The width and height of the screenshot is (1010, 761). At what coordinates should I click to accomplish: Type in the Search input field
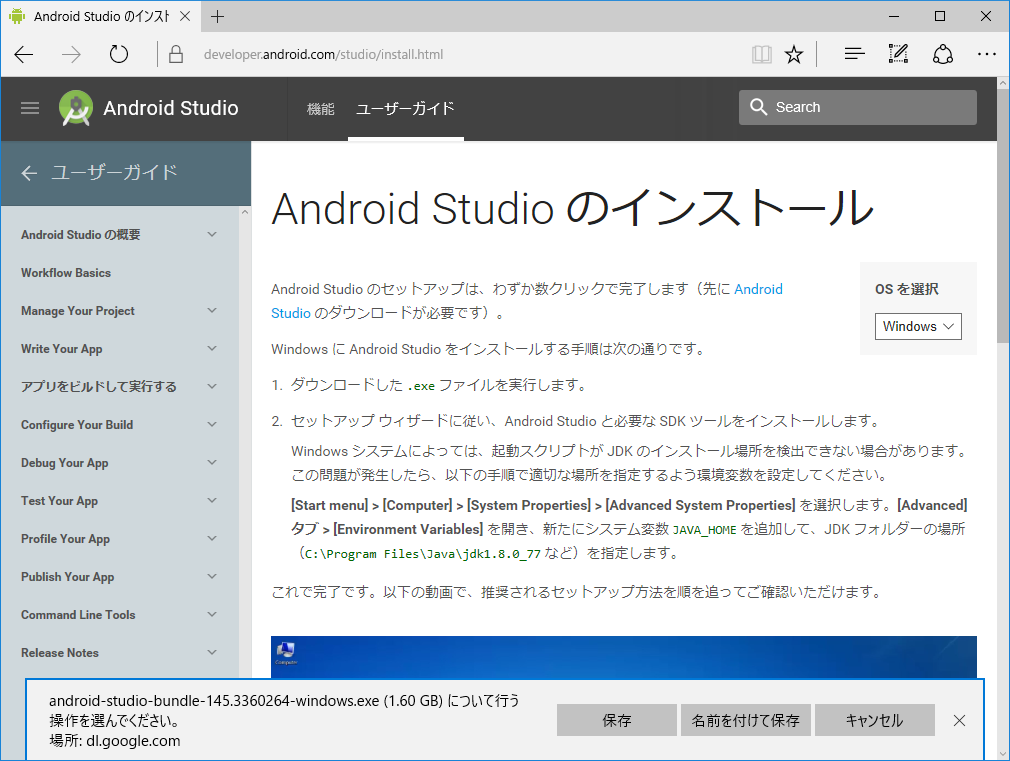857,107
